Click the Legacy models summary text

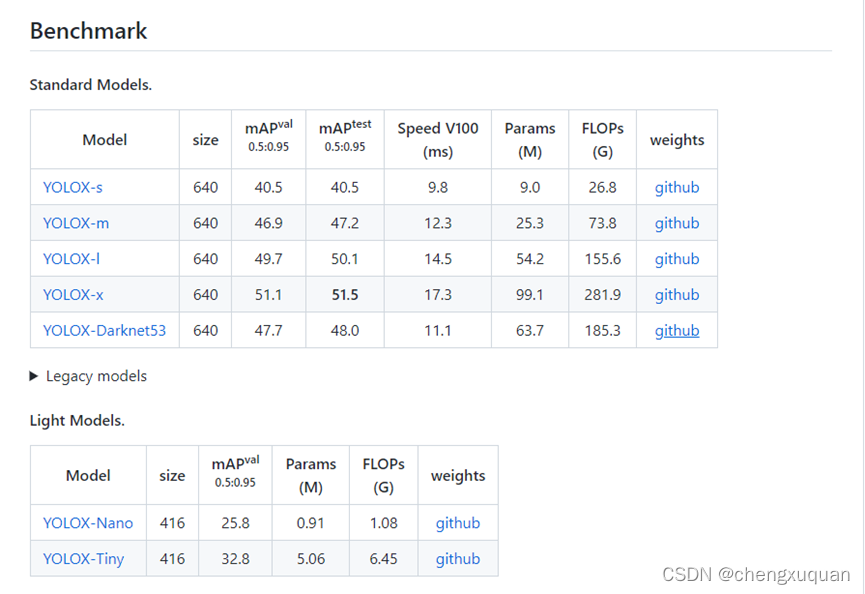(x=97, y=377)
